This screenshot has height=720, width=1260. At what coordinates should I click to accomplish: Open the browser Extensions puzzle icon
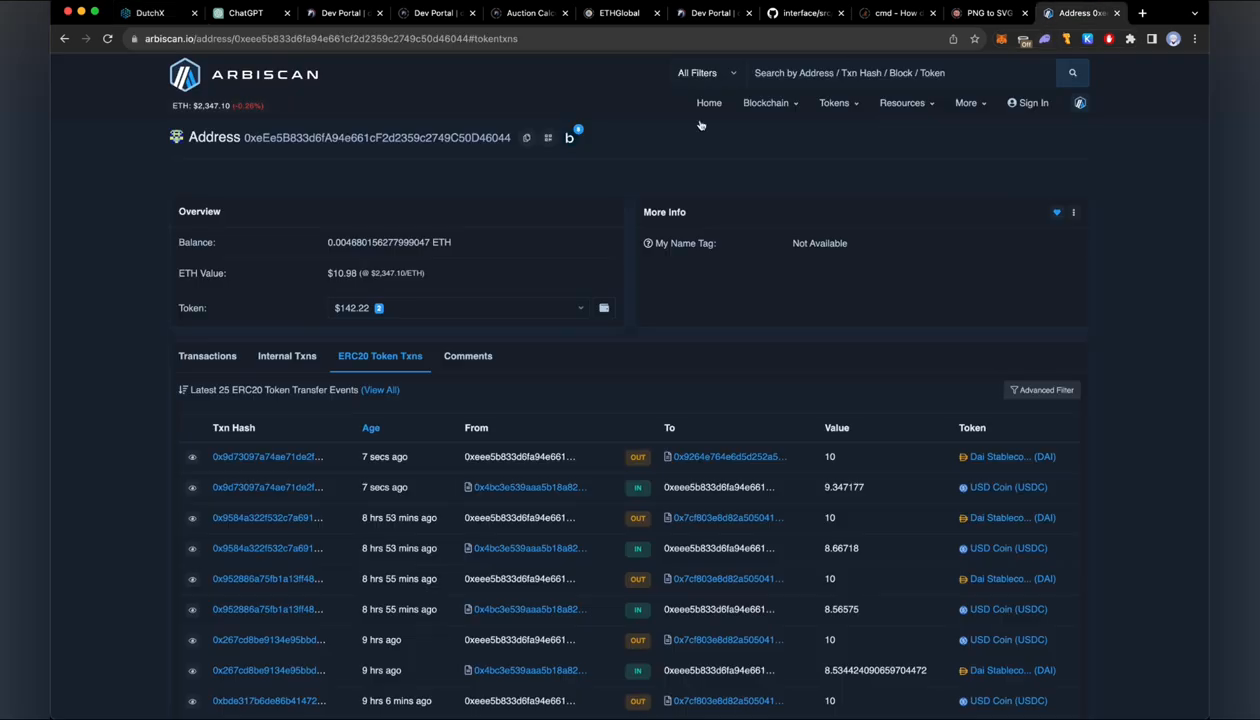[1130, 39]
